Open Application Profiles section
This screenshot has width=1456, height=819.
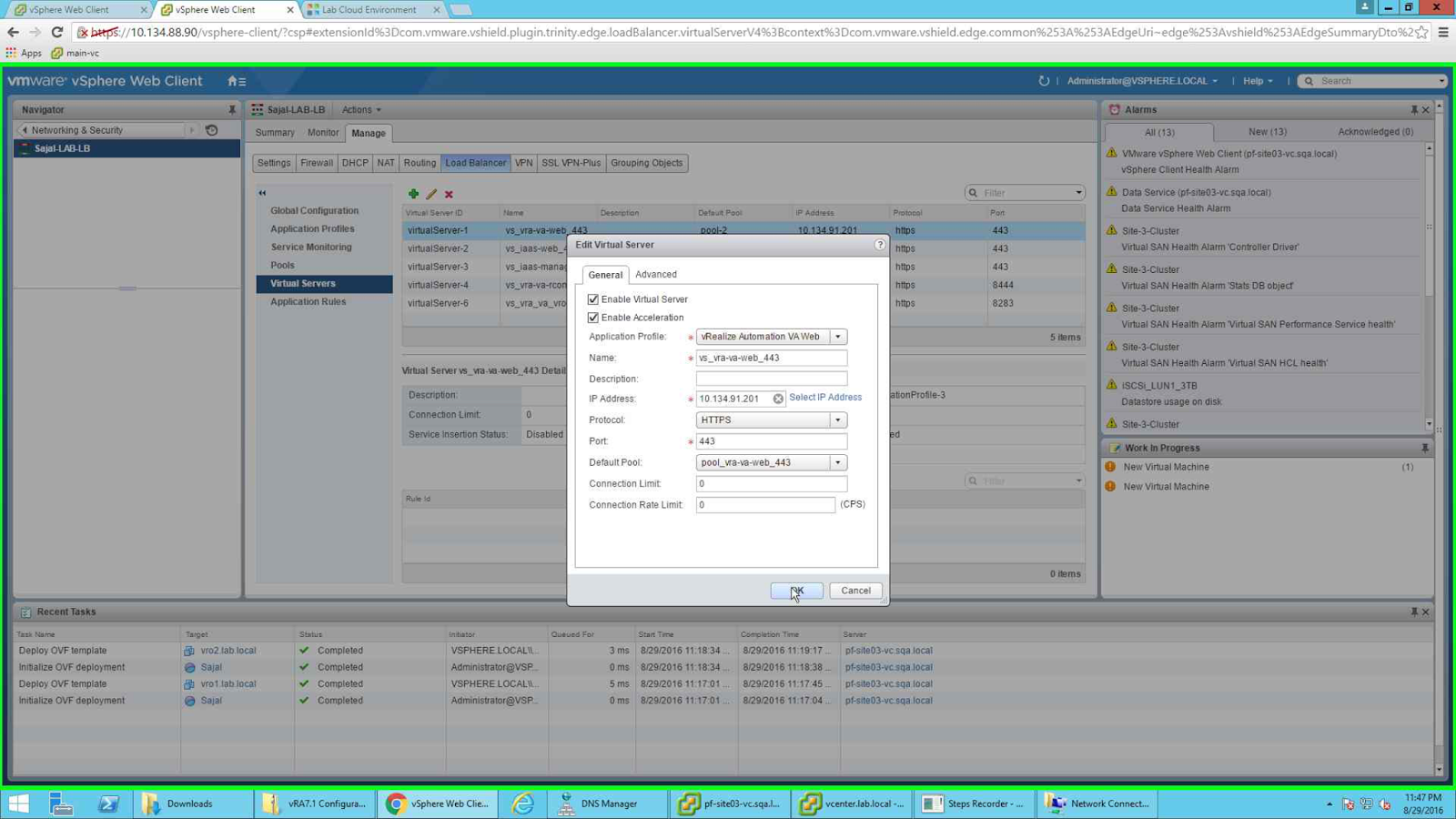(312, 228)
